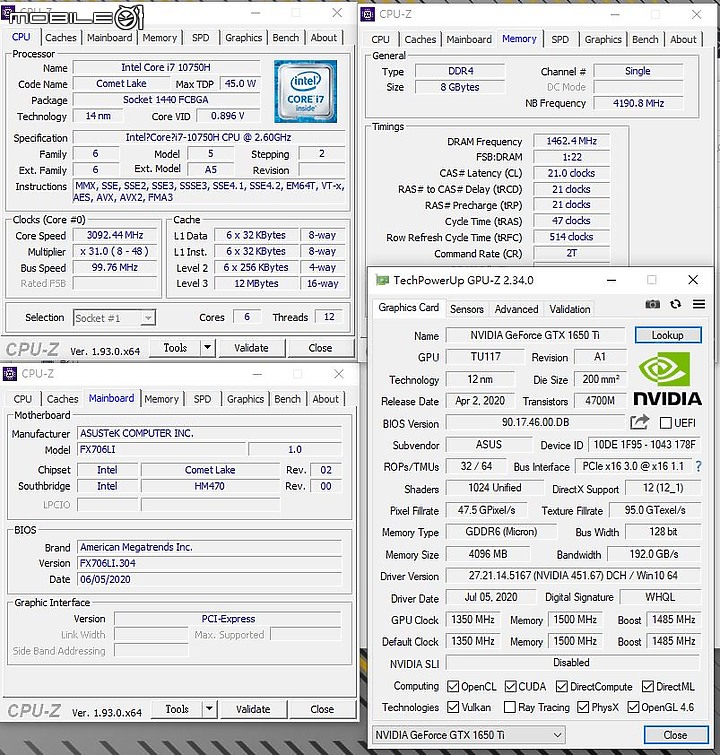Toggle the OpenGL 4.6 checkbox

coord(633,707)
